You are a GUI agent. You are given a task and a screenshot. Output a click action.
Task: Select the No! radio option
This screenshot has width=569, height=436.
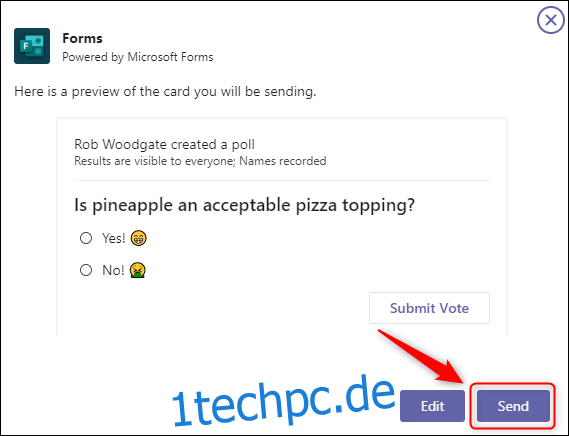(x=86, y=270)
